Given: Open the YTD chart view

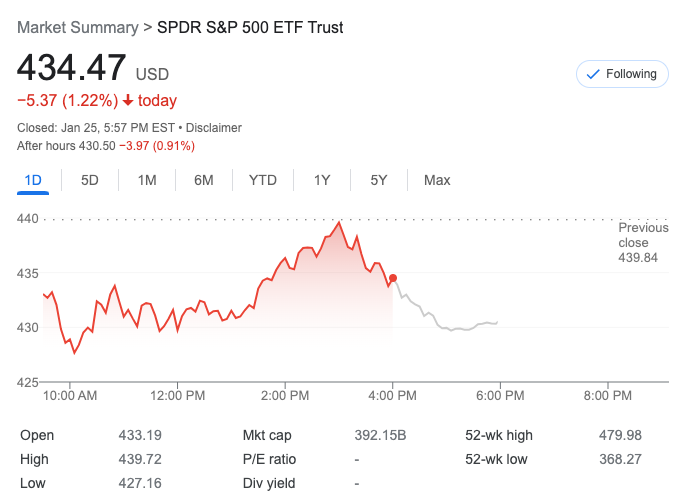Looking at the screenshot, I should pyautogui.click(x=262, y=180).
